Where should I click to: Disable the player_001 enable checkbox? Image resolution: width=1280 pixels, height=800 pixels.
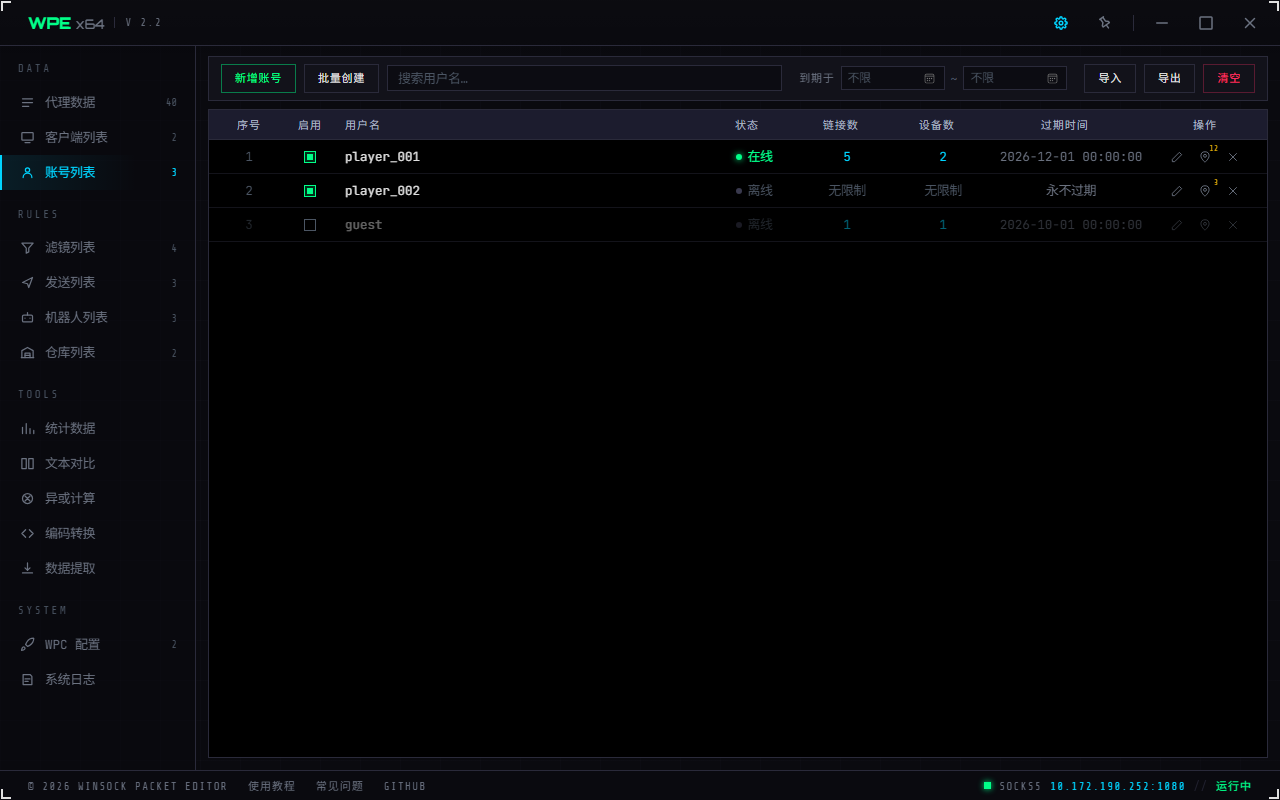(310, 157)
